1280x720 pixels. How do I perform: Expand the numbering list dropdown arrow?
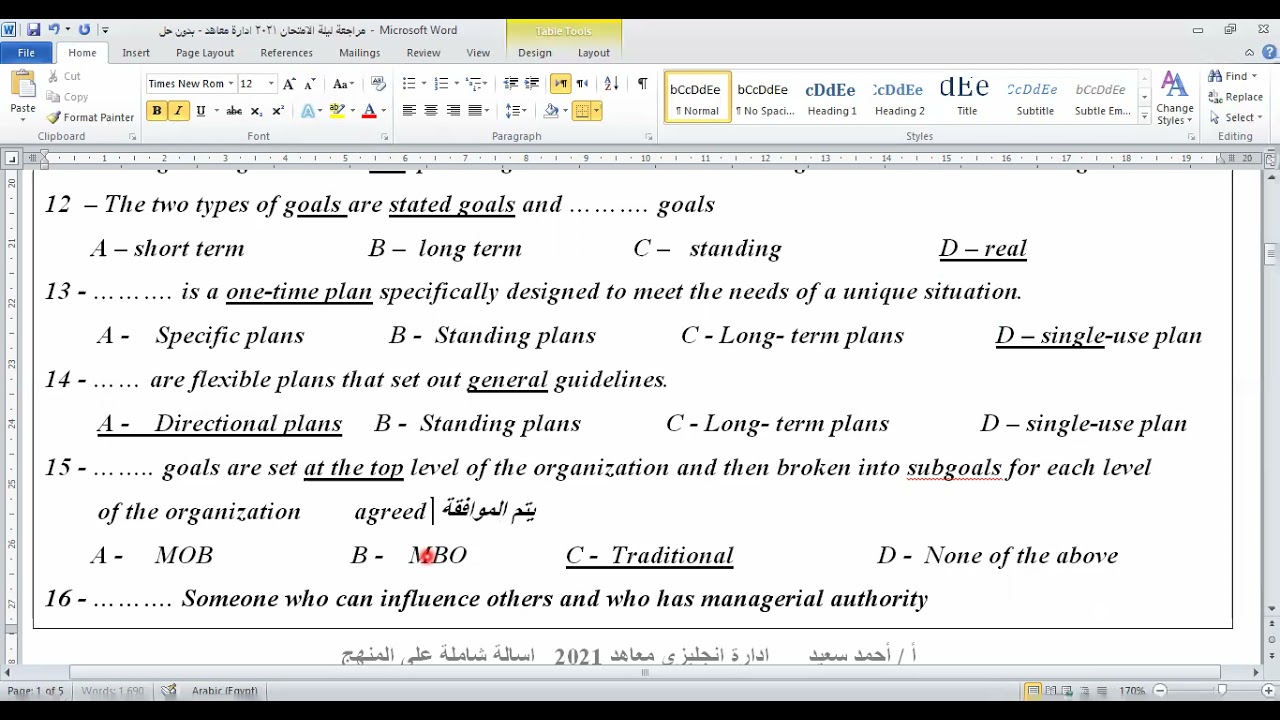(456, 84)
